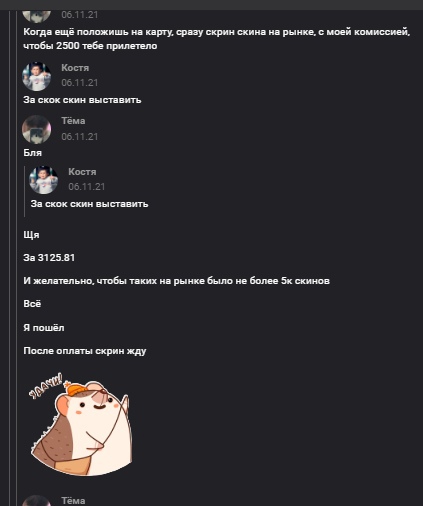The width and height of the screenshot is (423, 506).
Task: Click the 'Удачи' hedgehog sticker
Action: [x=81, y=424]
